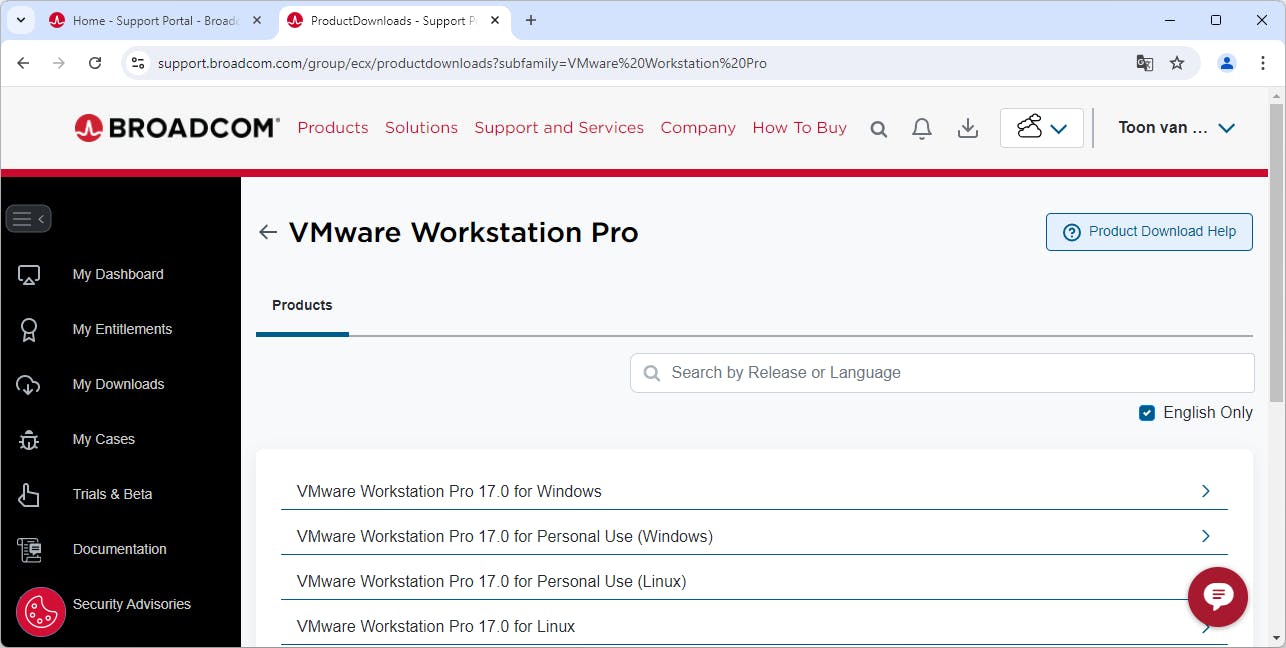The height and width of the screenshot is (648, 1286).
Task: Expand VMware Workstation Pro 17.0 for Windows
Action: click(1205, 491)
